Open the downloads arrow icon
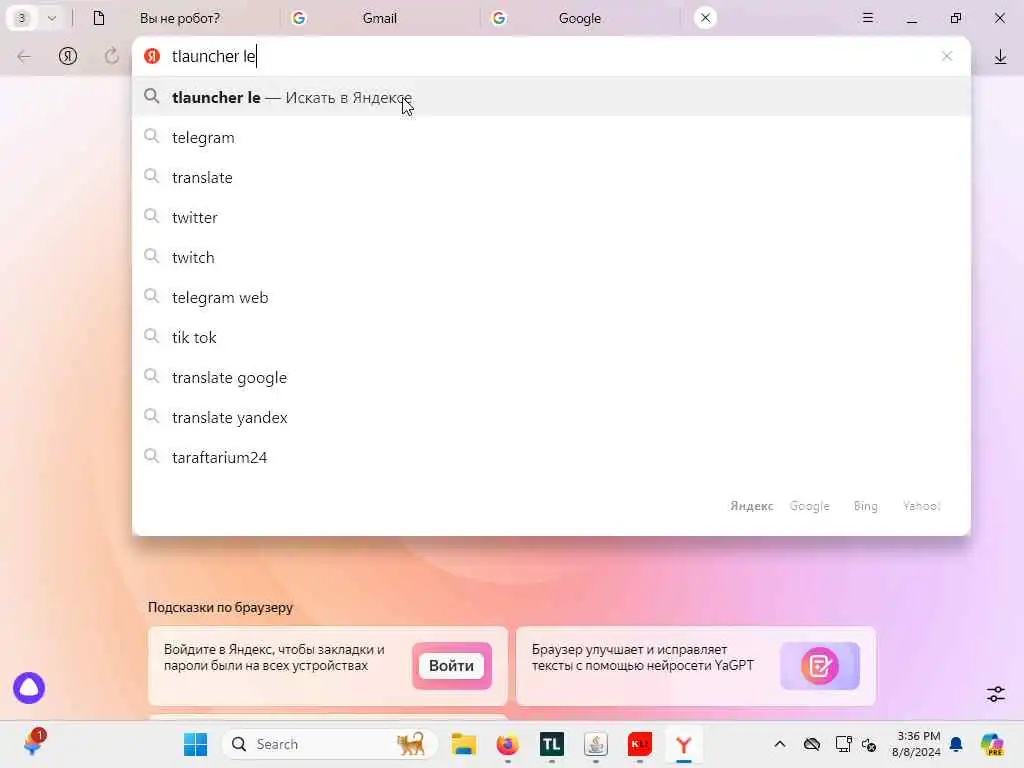Image resolution: width=1024 pixels, height=768 pixels. click(1000, 57)
